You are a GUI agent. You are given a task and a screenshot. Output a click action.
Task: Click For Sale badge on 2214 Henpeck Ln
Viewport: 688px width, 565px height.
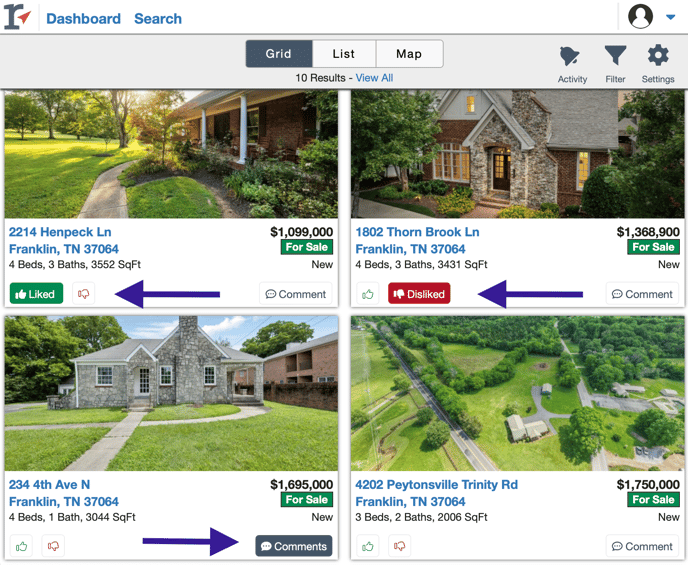click(x=307, y=247)
